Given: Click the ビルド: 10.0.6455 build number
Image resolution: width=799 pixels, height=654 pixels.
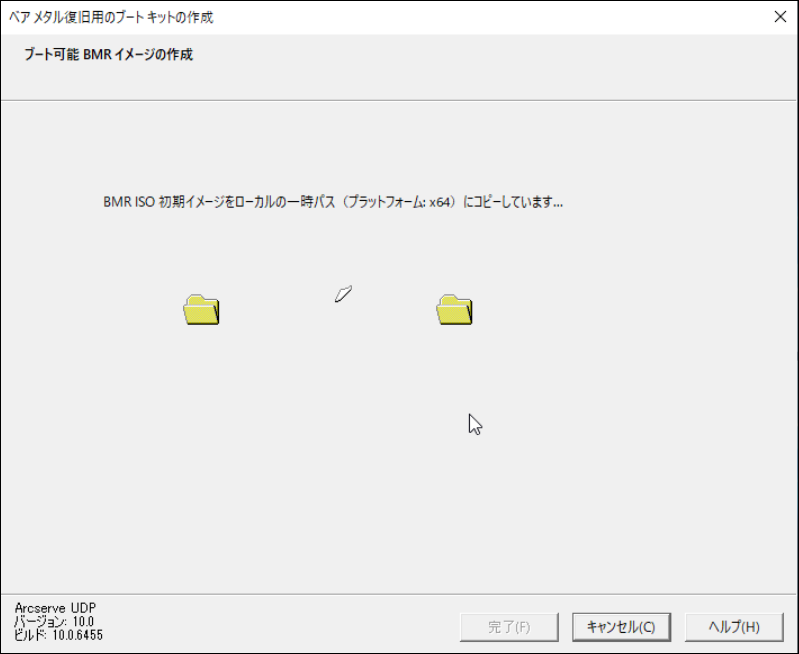Looking at the screenshot, I should pyautogui.click(x=59, y=635).
